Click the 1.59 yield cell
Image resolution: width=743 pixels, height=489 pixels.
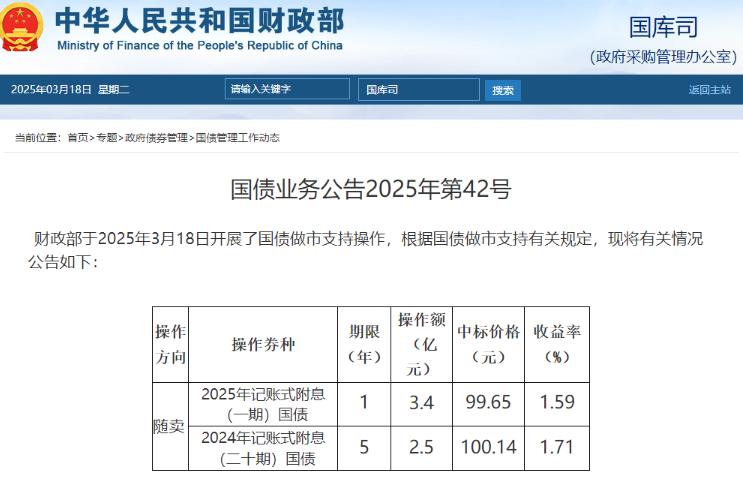point(557,403)
